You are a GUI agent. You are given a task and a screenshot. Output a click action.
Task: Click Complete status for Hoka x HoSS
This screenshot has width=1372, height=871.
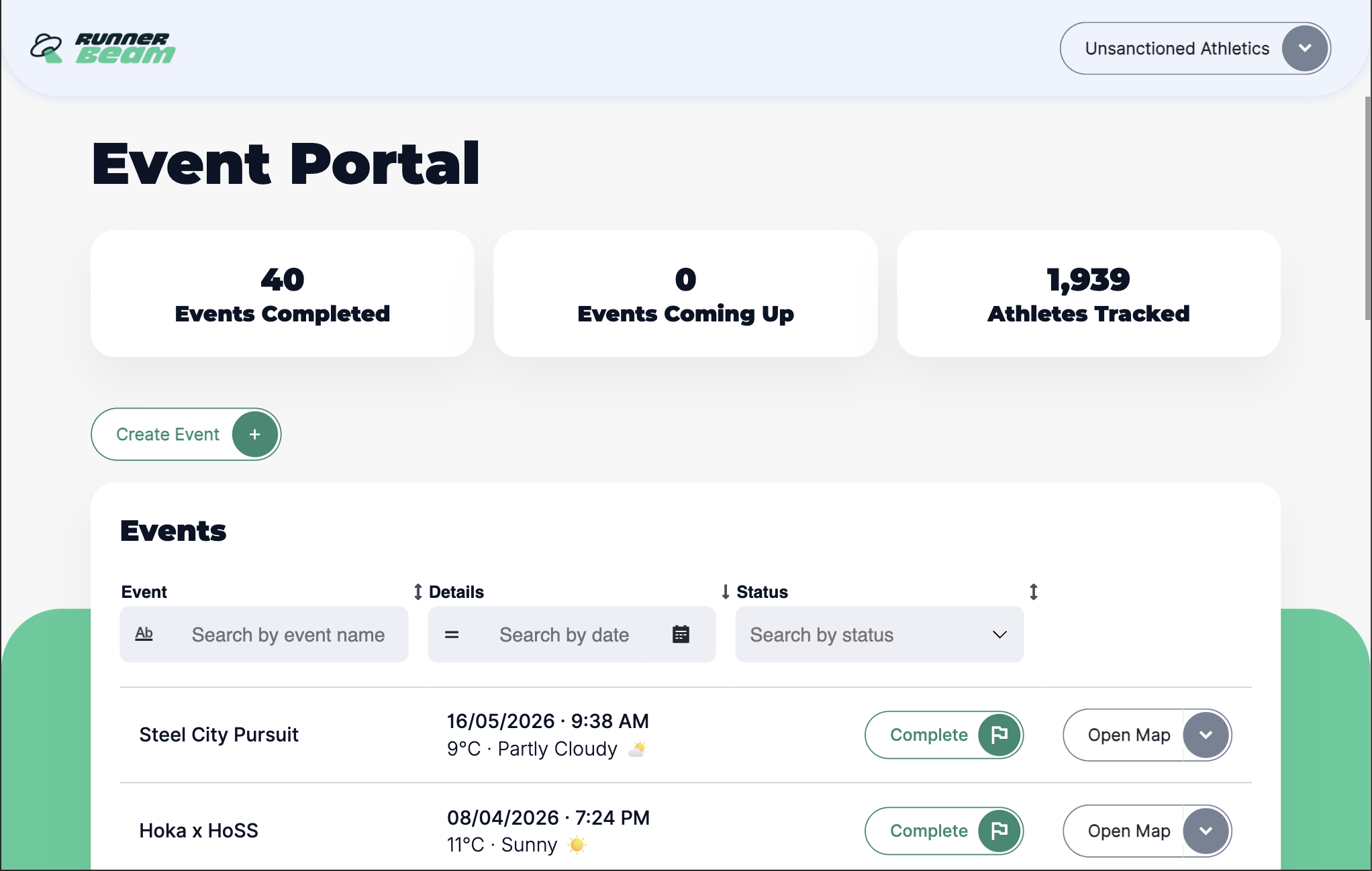(x=944, y=831)
